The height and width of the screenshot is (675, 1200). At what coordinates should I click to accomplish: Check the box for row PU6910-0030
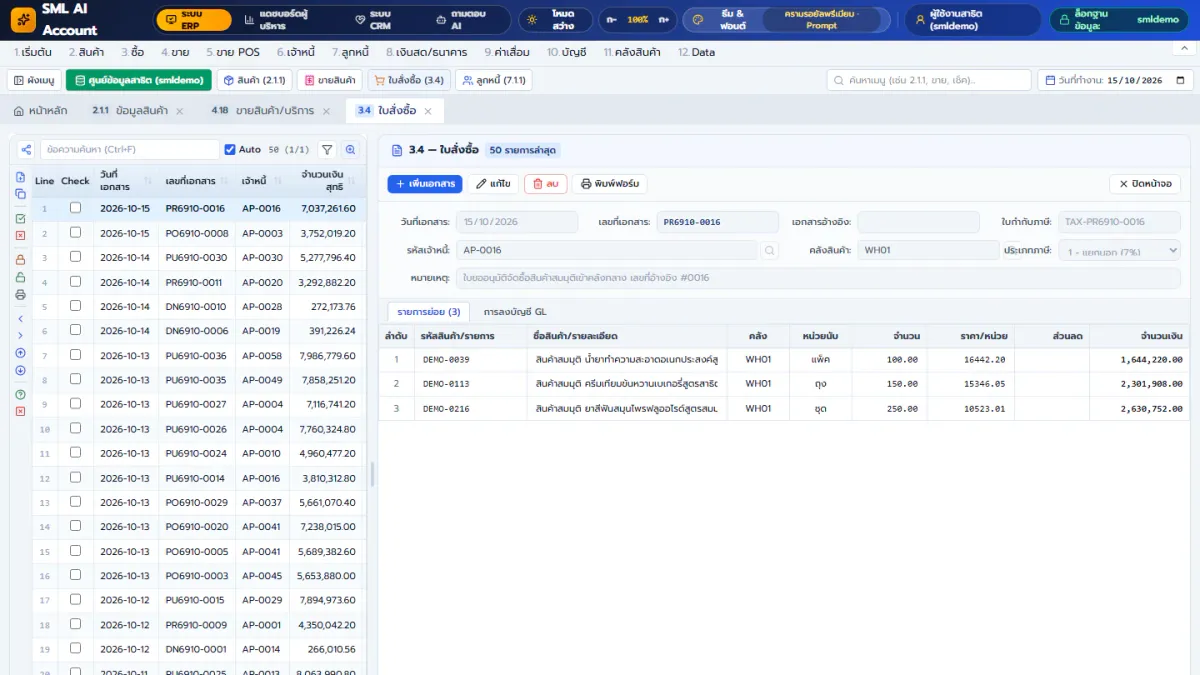pos(75,257)
